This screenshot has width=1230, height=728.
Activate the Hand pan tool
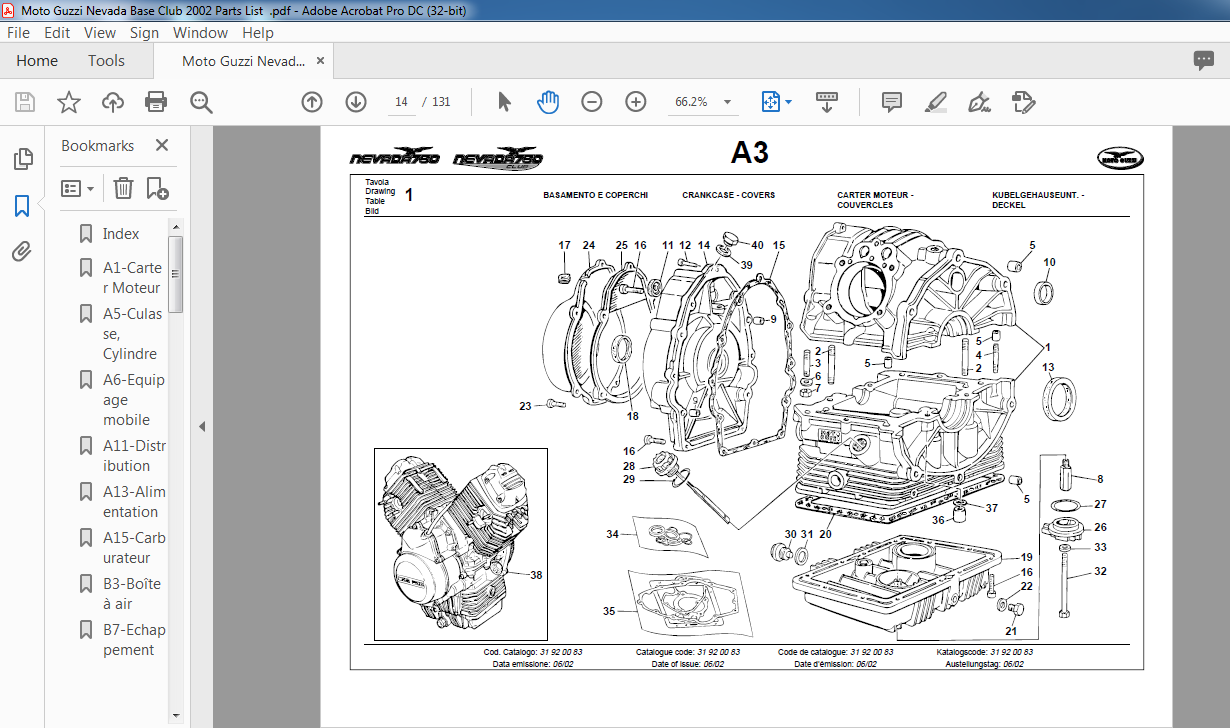tap(547, 101)
